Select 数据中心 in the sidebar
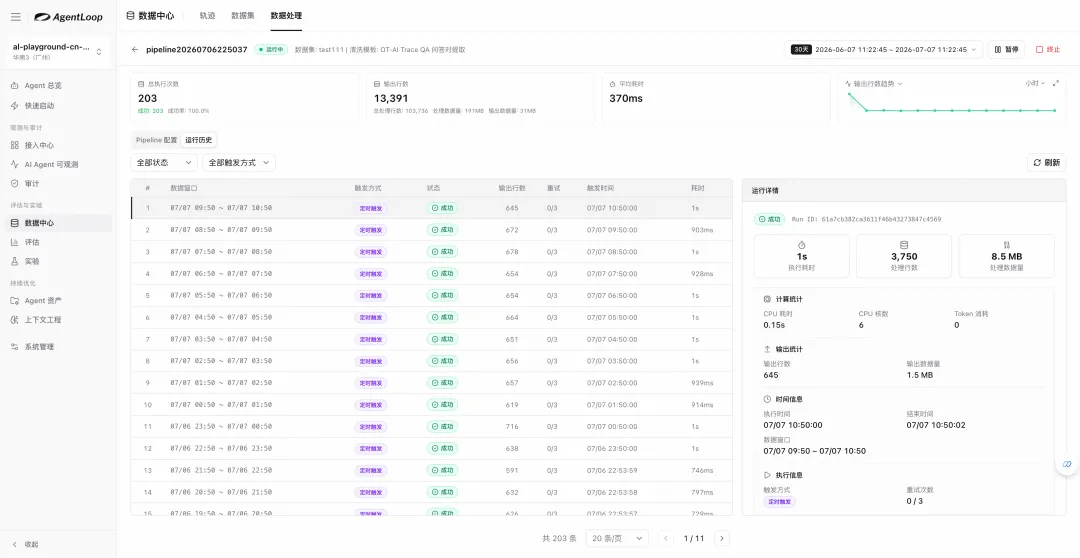 pos(59,223)
